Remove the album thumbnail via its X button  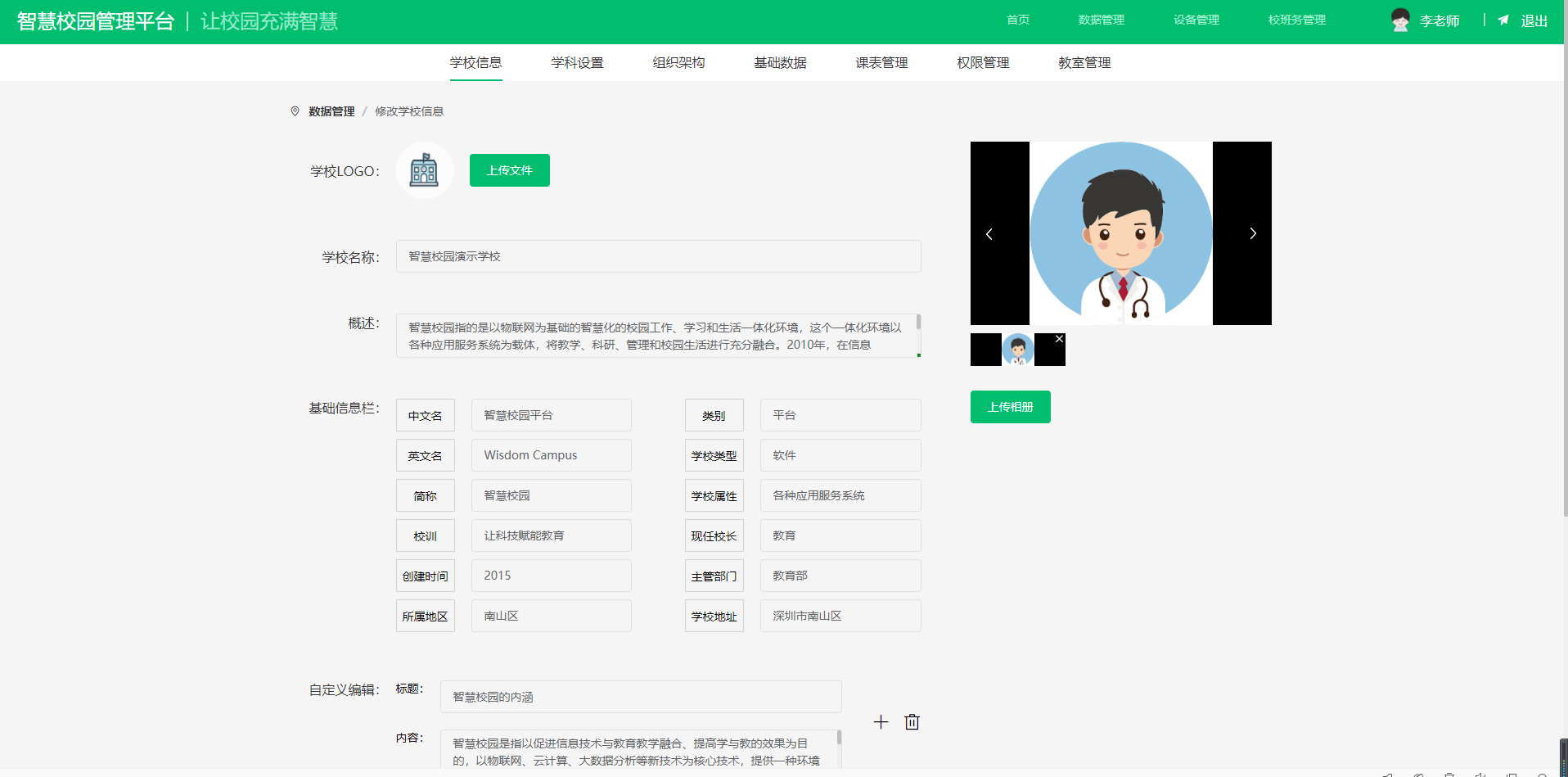point(1058,337)
